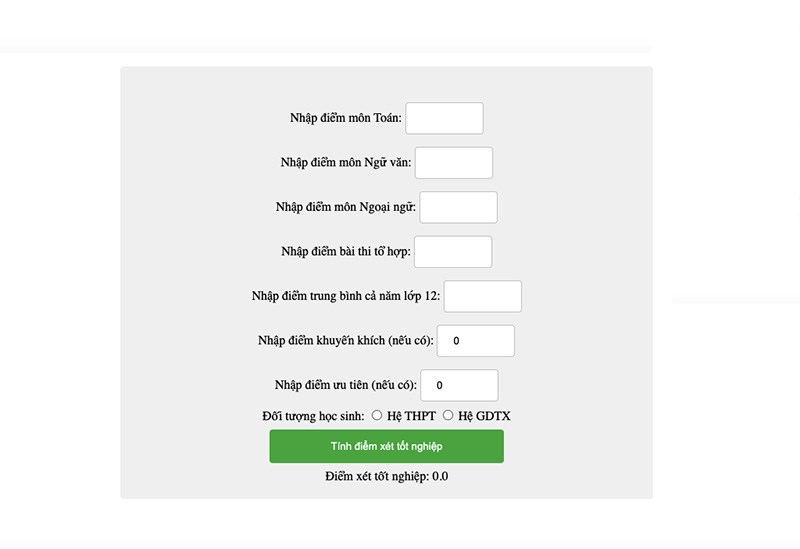Click the 'Hệ THPT' option text
The width and height of the screenshot is (800, 549).
[411, 416]
